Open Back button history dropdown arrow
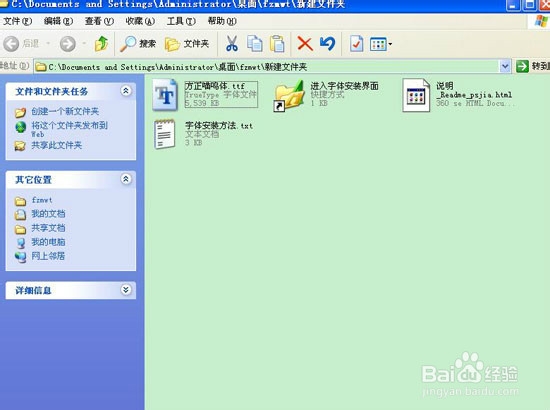The height and width of the screenshot is (410, 550). click(x=48, y=43)
